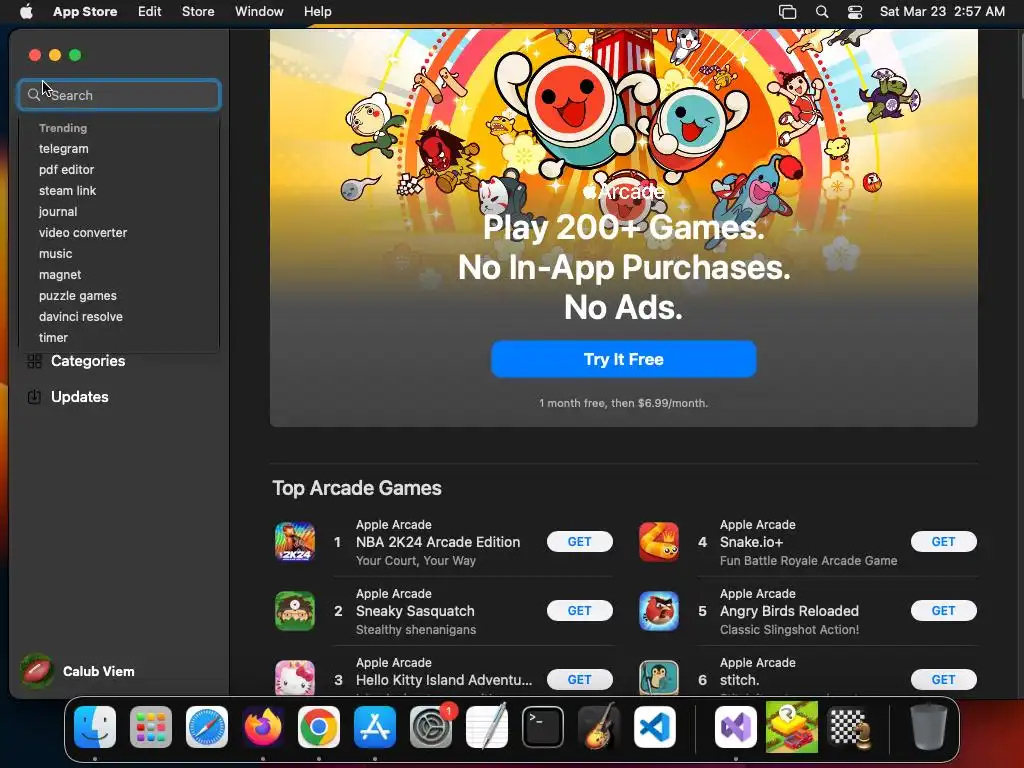Viewport: 1024px width, 768px height.
Task: Open Safari in the Dock
Action: pos(207,727)
